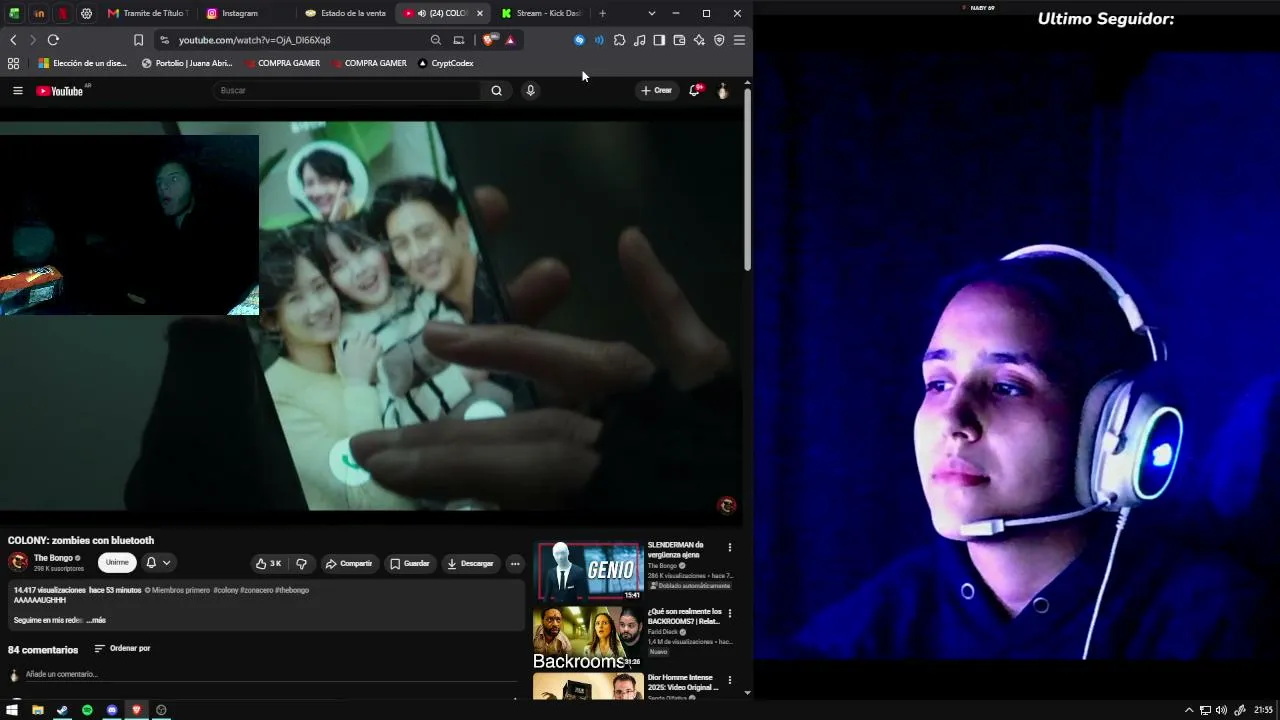The image size is (1280, 720).
Task: Open Steam from the taskbar
Action: [62, 710]
